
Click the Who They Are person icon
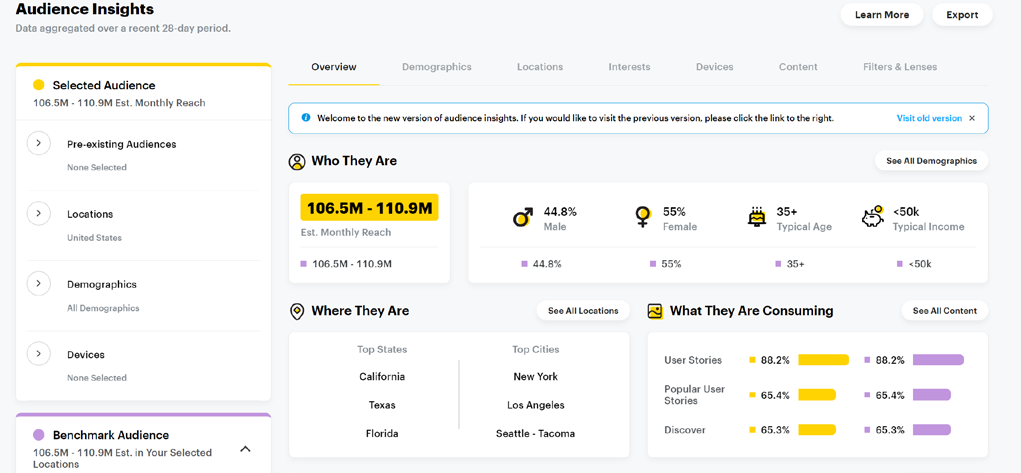(297, 161)
